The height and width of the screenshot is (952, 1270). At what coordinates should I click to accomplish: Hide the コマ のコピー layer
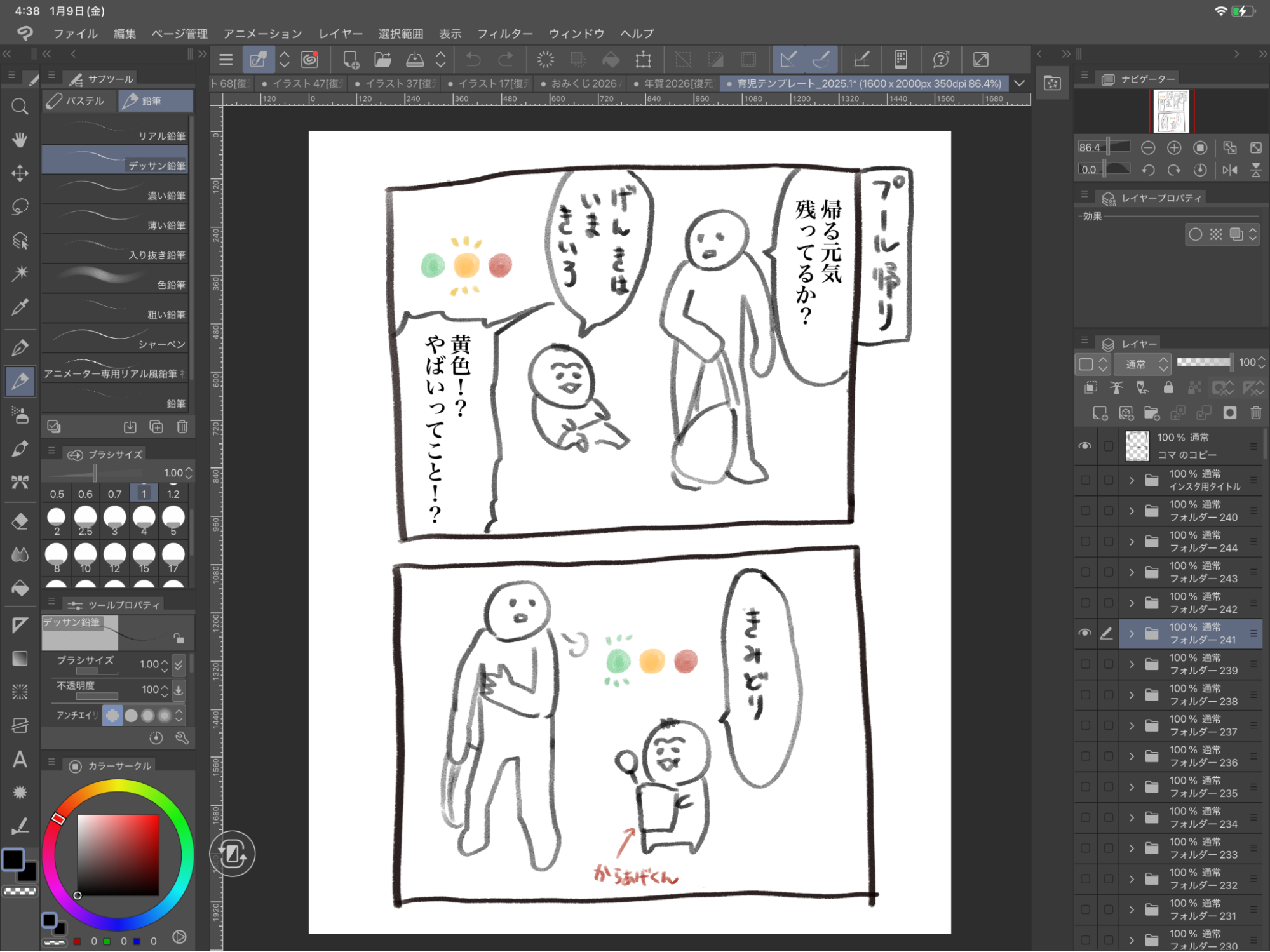point(1084,446)
